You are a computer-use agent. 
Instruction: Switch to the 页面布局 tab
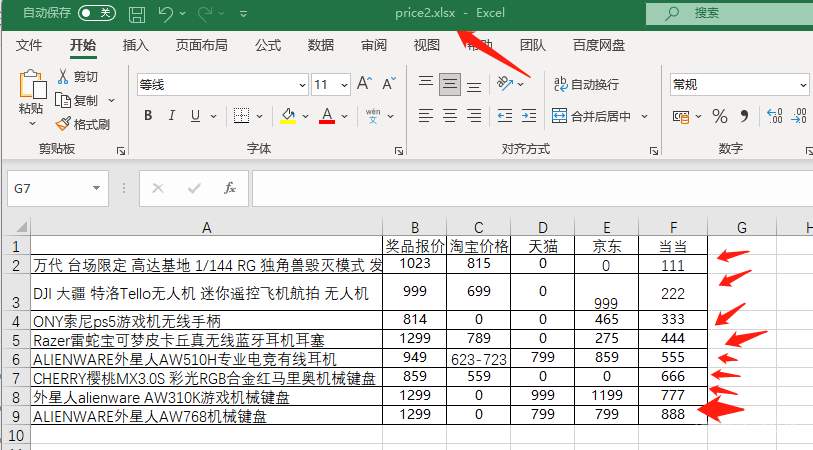pyautogui.click(x=202, y=45)
